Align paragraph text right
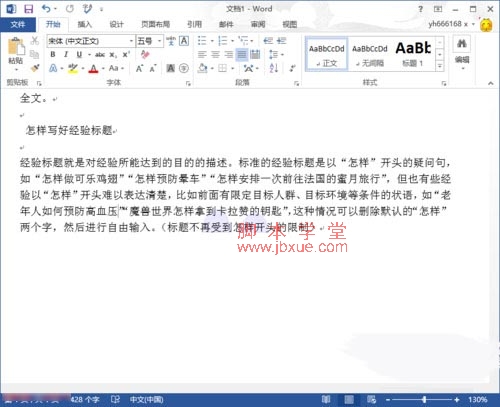This screenshot has width=500, height=407. pyautogui.click(x=229, y=54)
